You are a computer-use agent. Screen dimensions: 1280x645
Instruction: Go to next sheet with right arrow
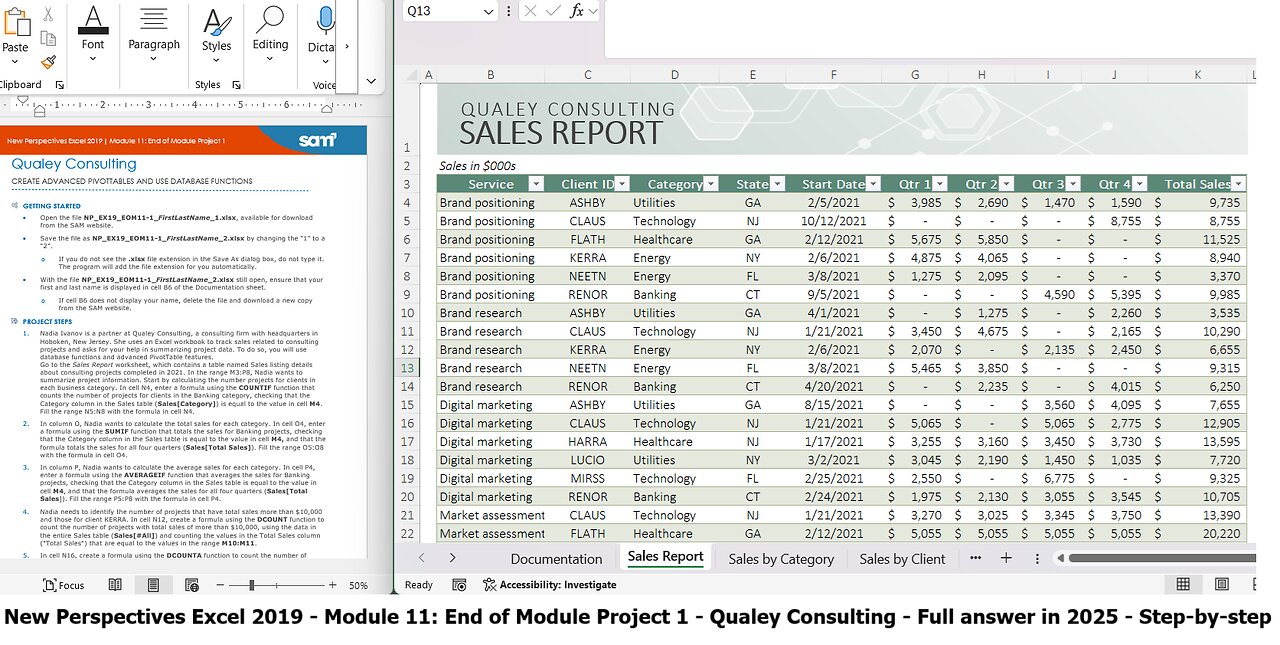(452, 558)
